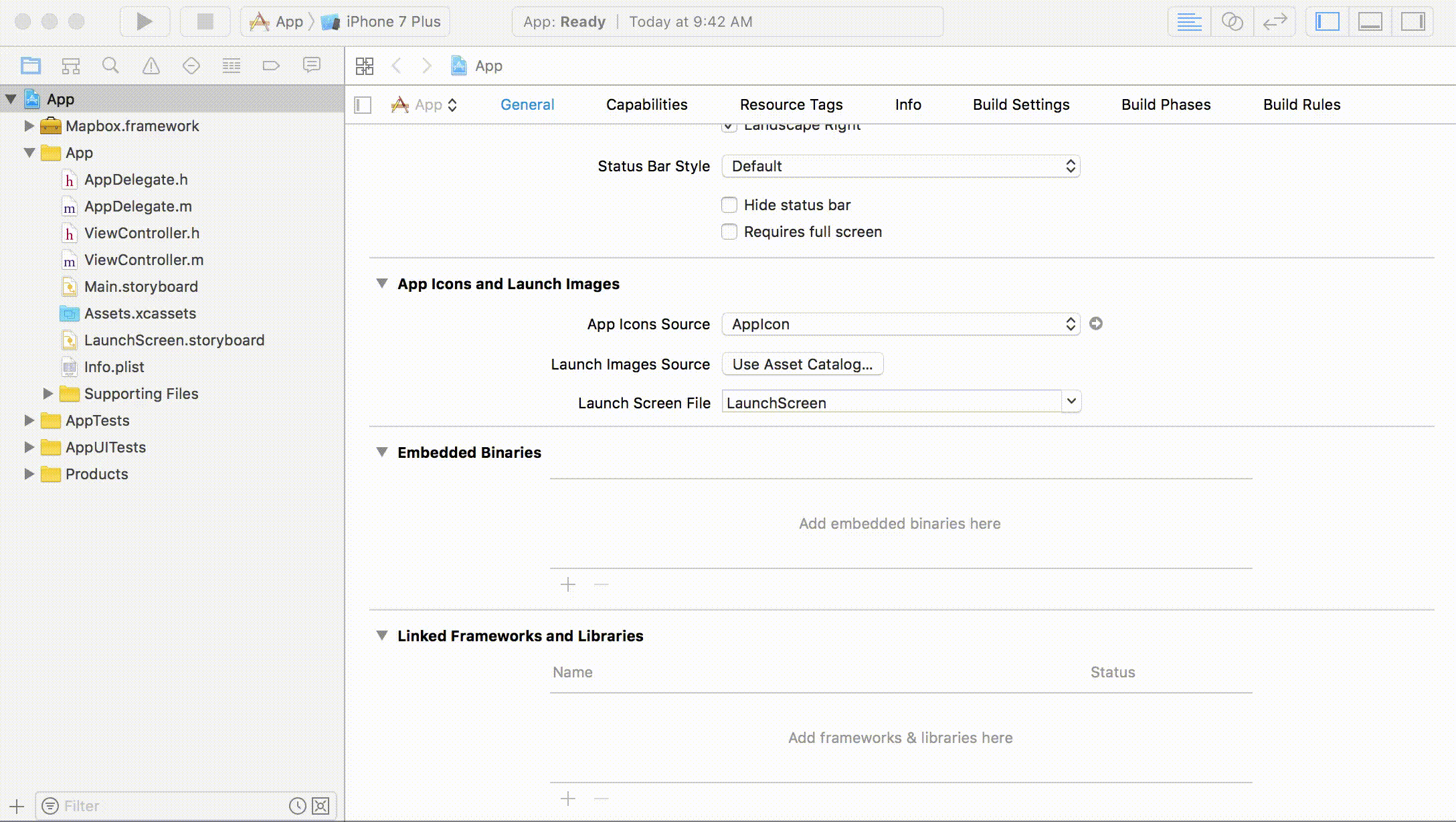Uncheck Landscape Right orientation
1456x822 pixels.
click(729, 127)
